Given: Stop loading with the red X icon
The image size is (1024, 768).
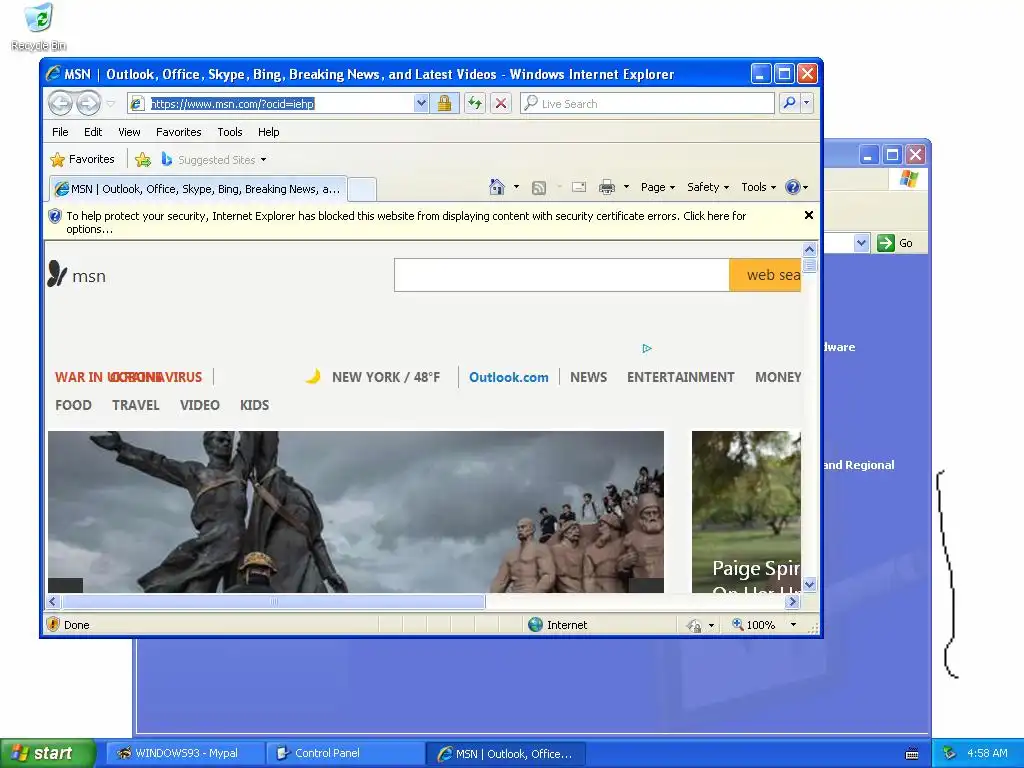Looking at the screenshot, I should [x=501, y=103].
